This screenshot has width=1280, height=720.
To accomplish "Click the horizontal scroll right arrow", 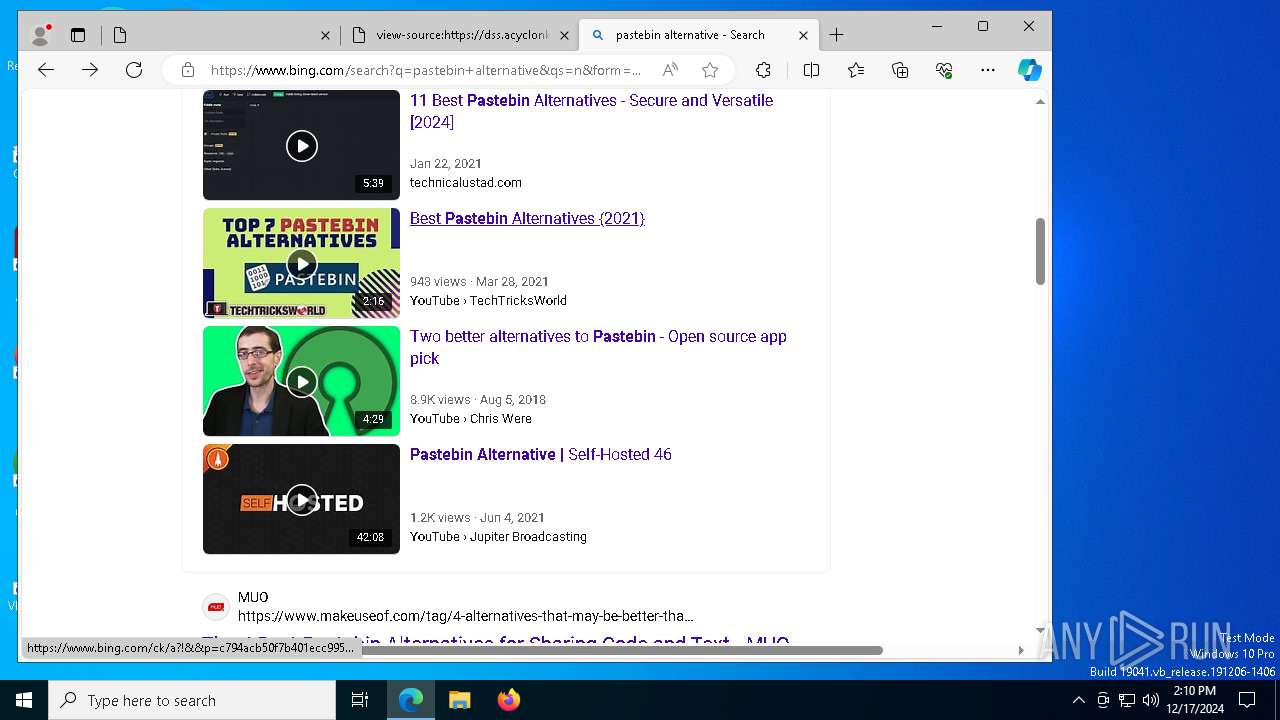I will point(1020,650).
